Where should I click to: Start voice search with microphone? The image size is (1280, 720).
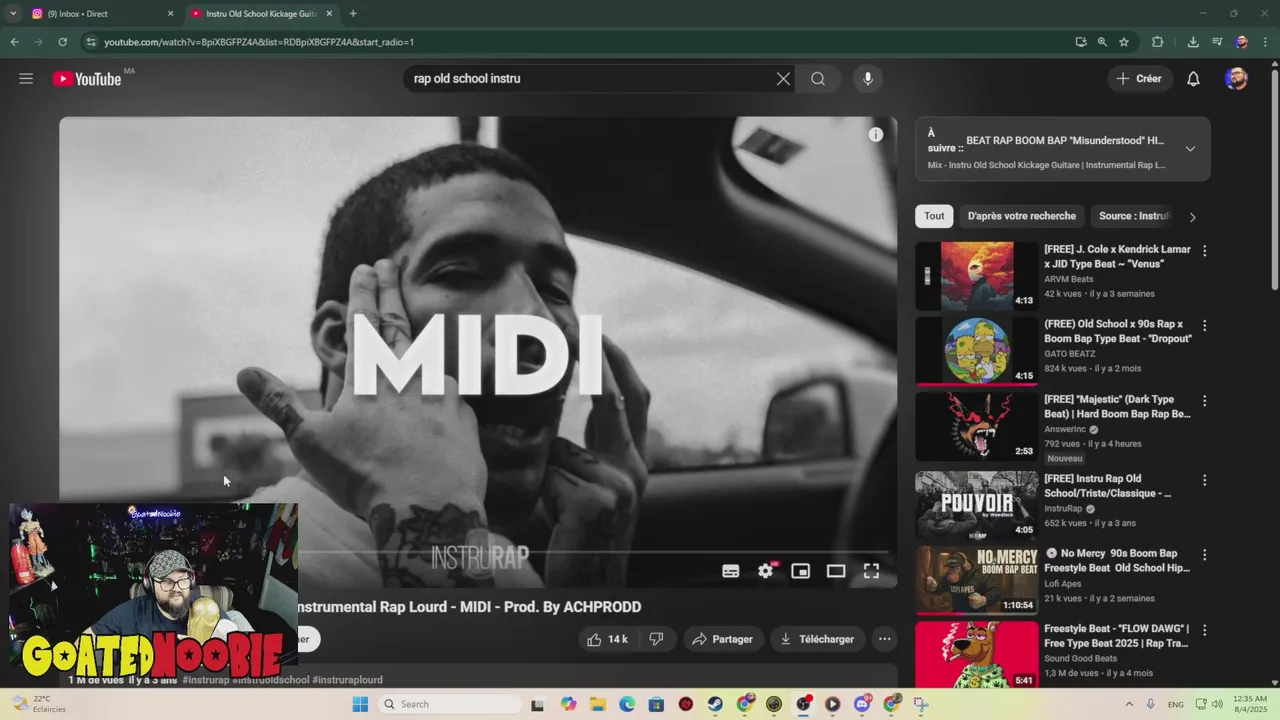[x=867, y=79]
